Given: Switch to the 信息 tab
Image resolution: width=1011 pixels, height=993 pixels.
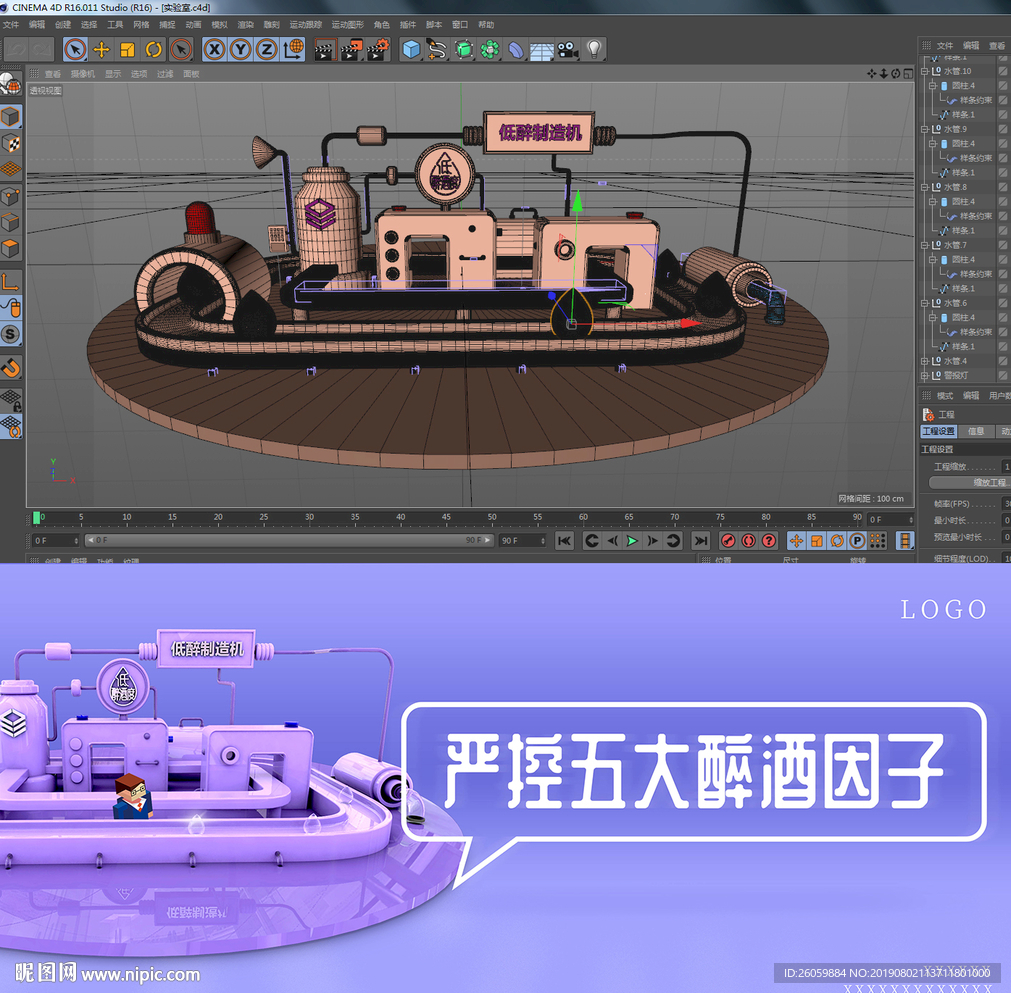Looking at the screenshot, I should [x=976, y=431].
